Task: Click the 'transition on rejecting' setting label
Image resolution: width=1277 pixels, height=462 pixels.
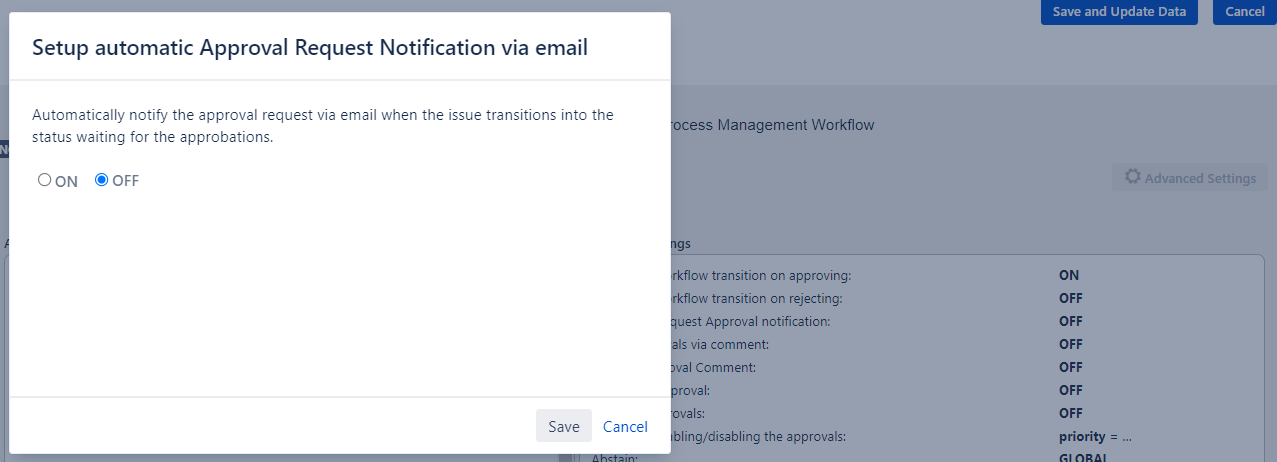Action: 756,298
